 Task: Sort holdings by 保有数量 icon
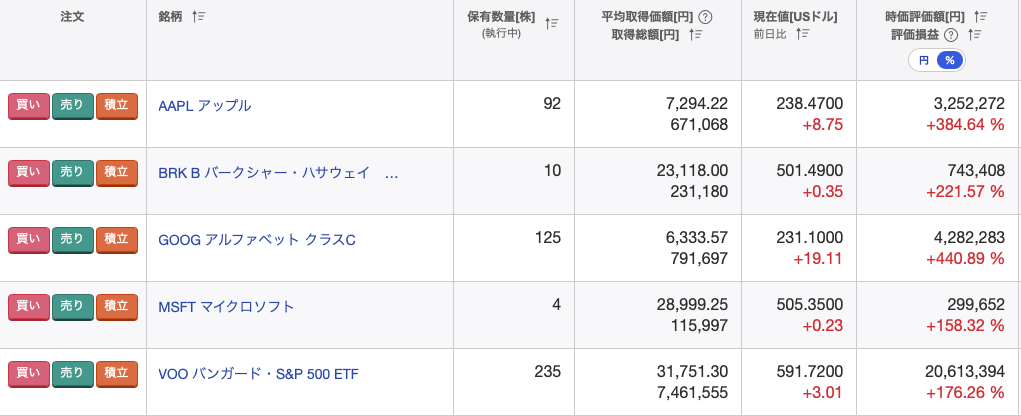(x=552, y=23)
